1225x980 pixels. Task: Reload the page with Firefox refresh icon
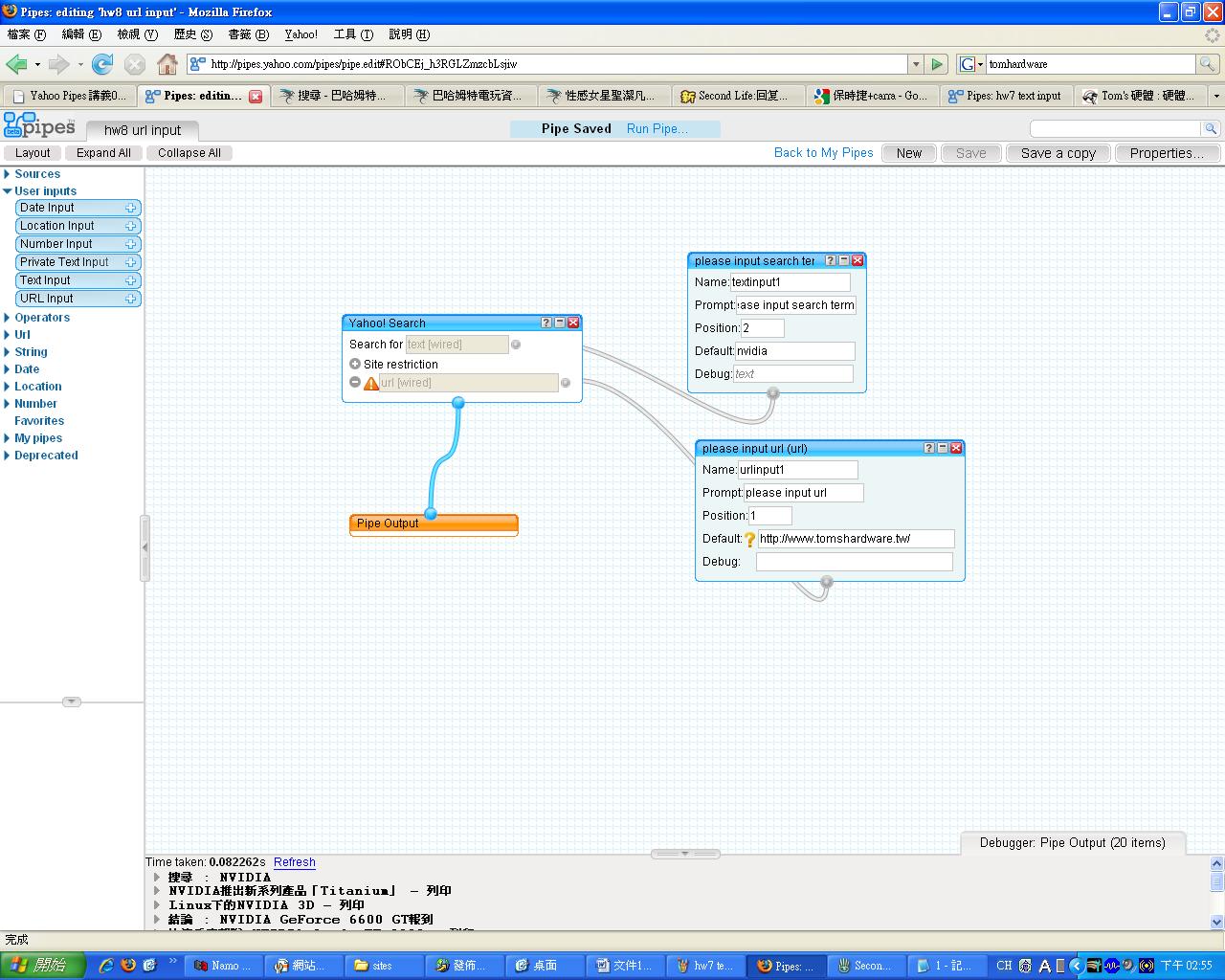pos(102,64)
